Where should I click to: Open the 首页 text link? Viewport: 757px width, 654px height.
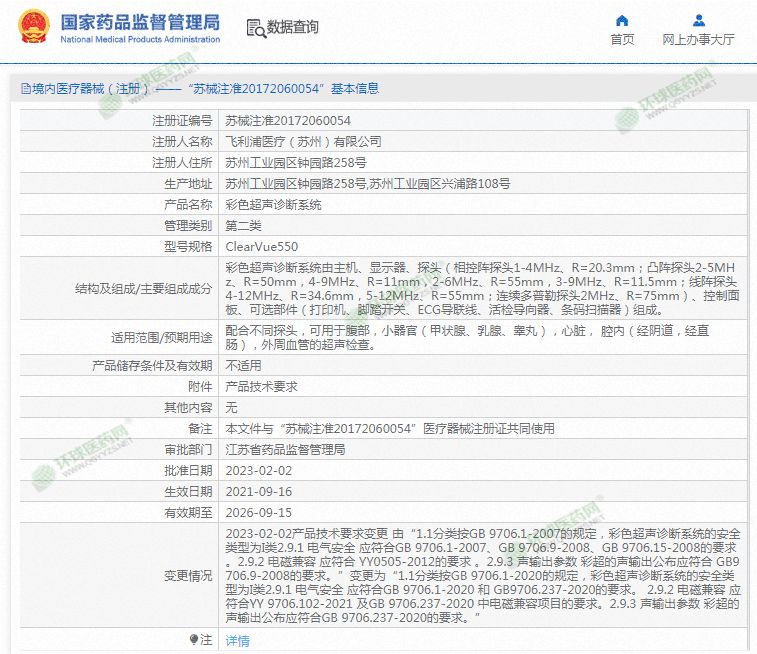coord(622,40)
